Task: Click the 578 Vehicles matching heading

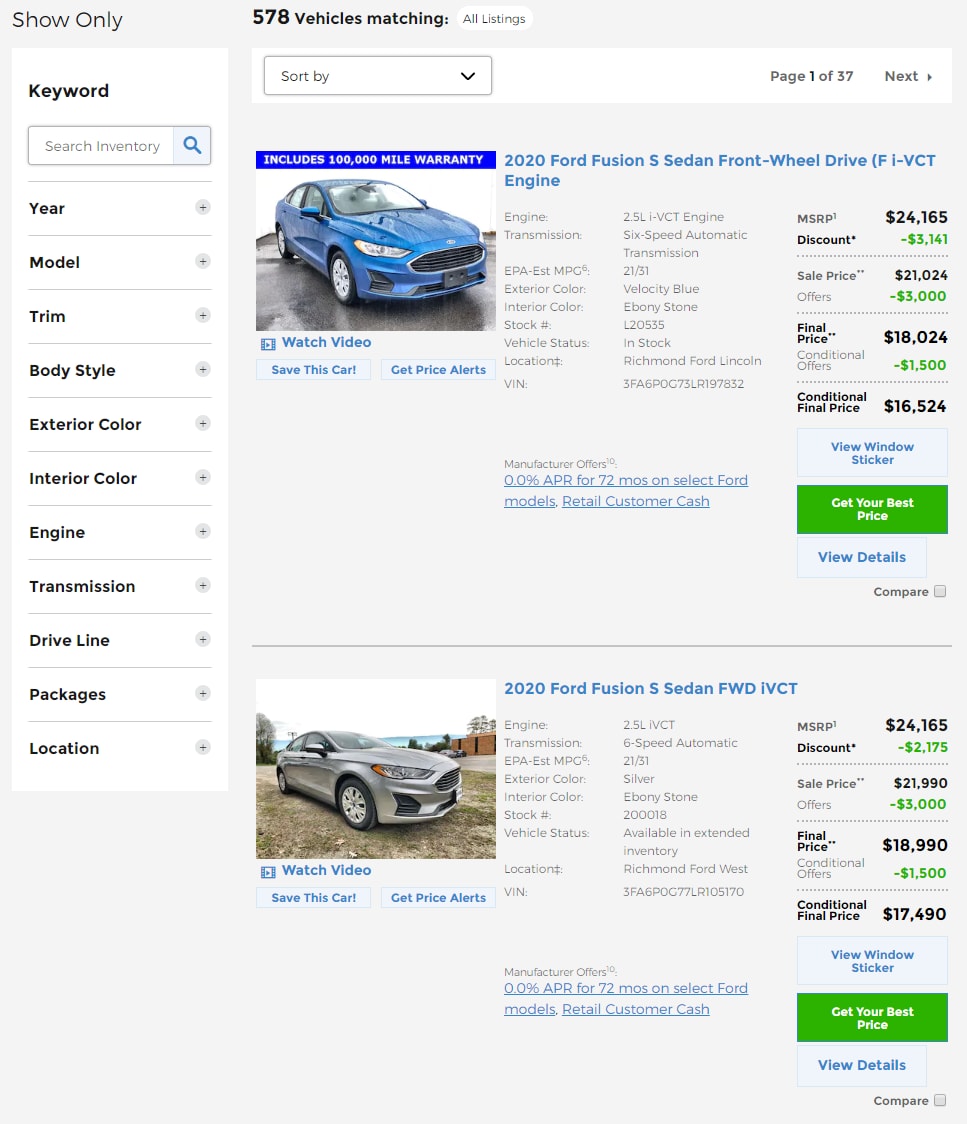Action: point(351,17)
